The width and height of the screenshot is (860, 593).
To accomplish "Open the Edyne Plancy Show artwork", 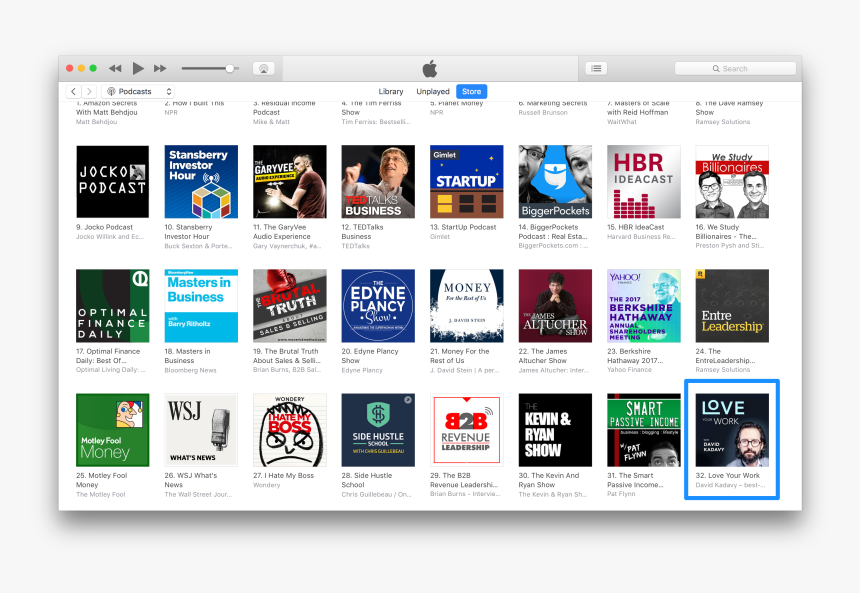I will (x=378, y=306).
